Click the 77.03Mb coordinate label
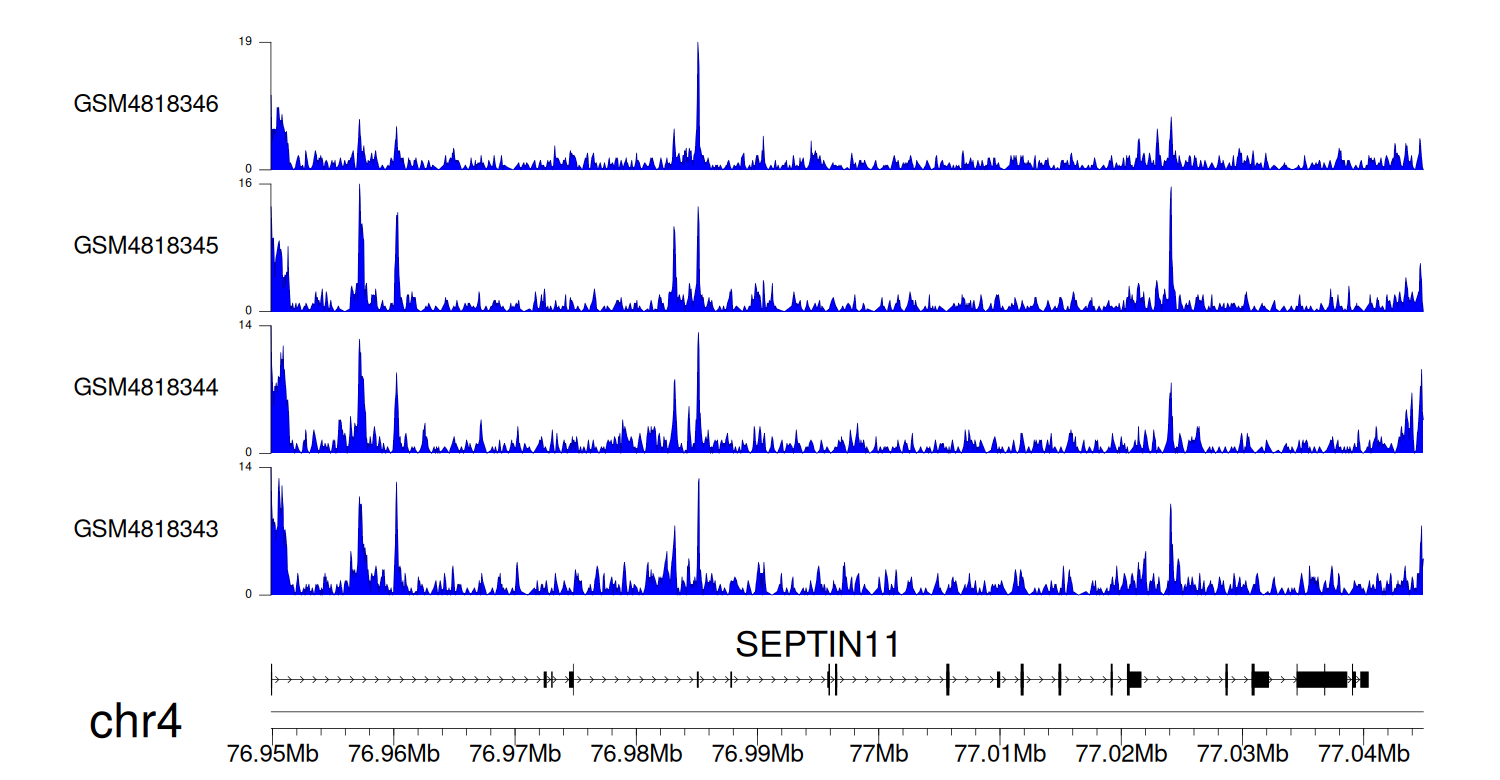 point(1241,752)
